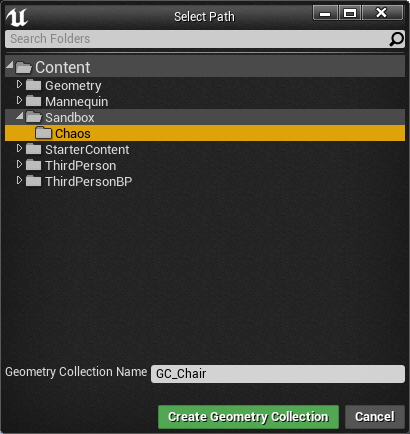Click the Chaos folder icon

[x=44, y=133]
